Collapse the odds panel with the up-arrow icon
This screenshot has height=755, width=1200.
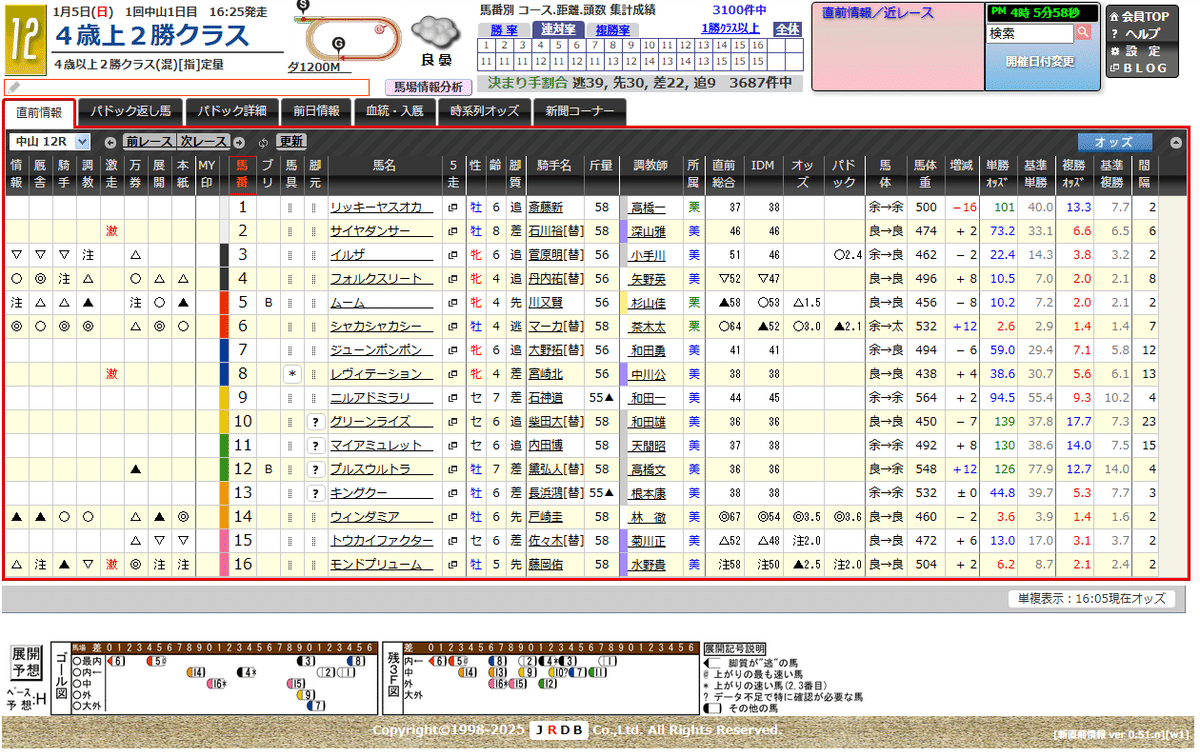click(x=1176, y=142)
